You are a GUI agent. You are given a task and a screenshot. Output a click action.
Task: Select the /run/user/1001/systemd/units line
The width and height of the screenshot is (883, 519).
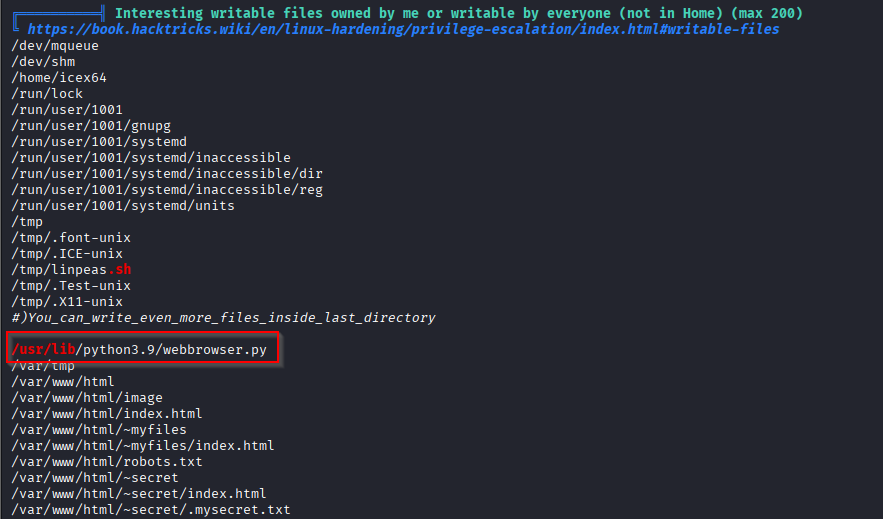(x=123, y=206)
